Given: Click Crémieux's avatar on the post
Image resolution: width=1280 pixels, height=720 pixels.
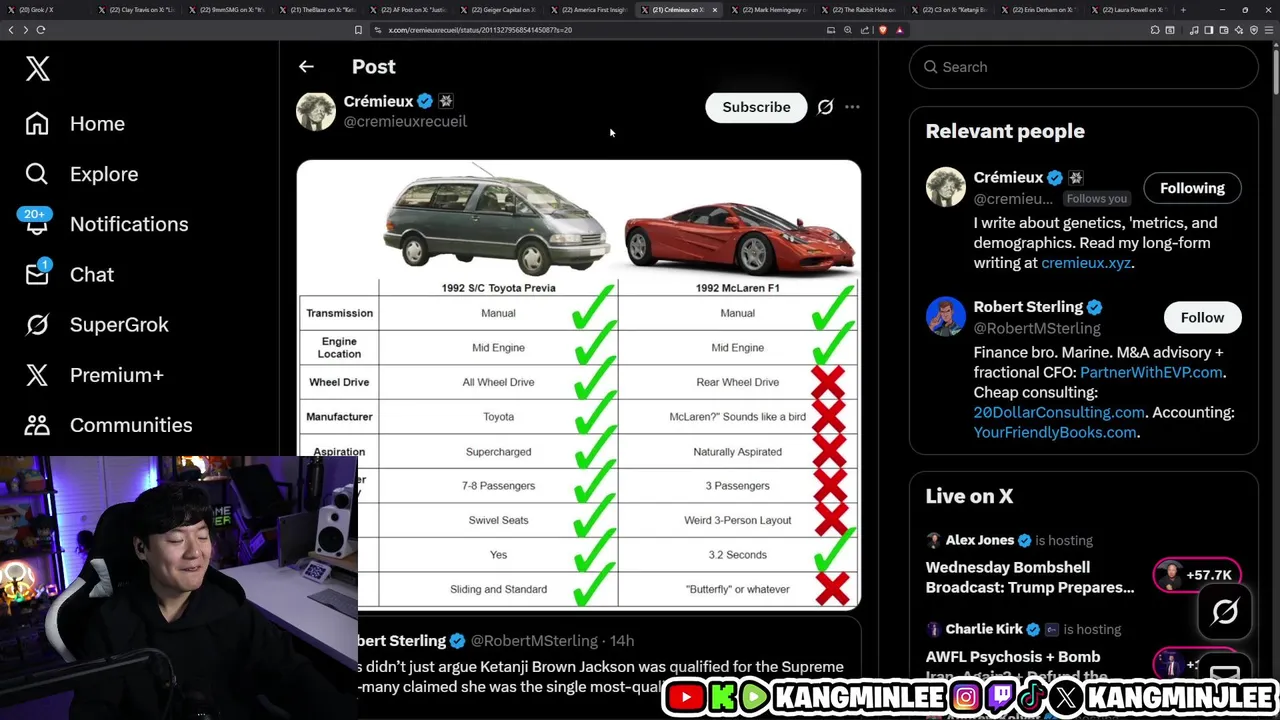Looking at the screenshot, I should click(316, 111).
